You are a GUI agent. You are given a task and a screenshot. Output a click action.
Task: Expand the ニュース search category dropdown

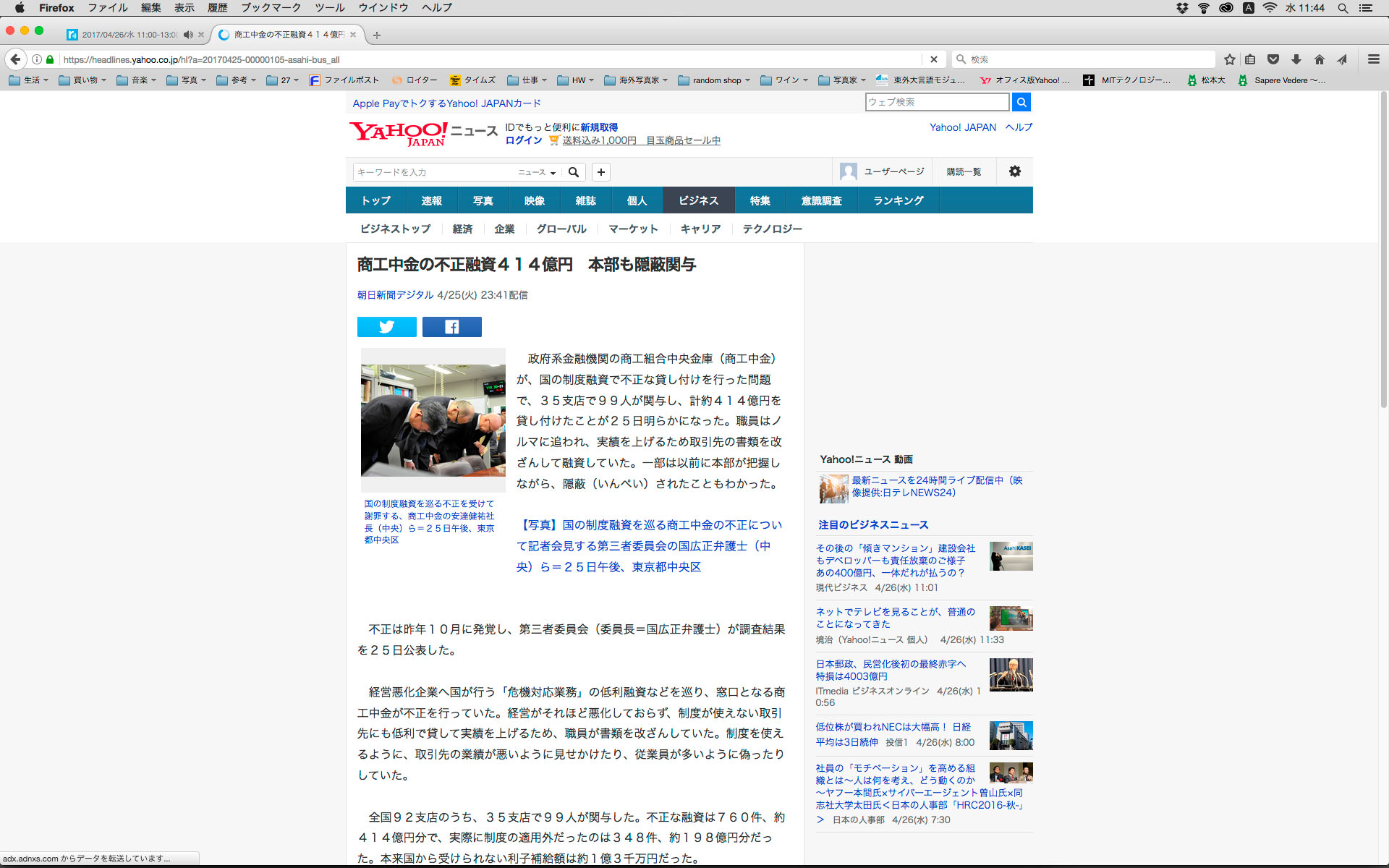point(537,172)
